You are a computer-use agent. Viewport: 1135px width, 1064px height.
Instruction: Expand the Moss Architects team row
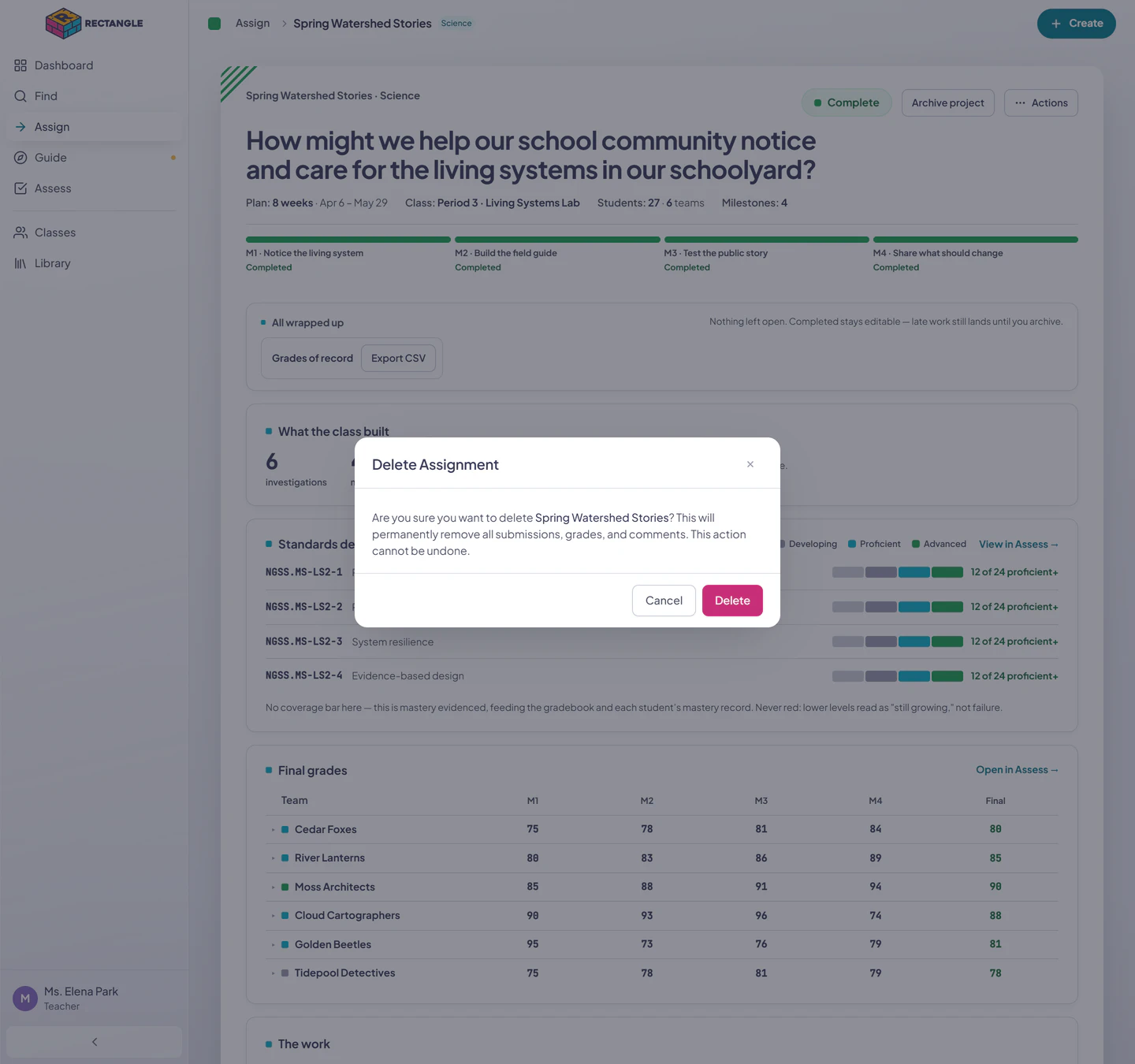[274, 887]
